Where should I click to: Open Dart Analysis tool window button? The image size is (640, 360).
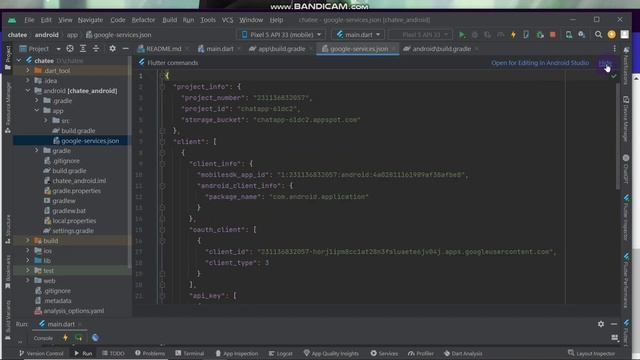click(x=463, y=353)
